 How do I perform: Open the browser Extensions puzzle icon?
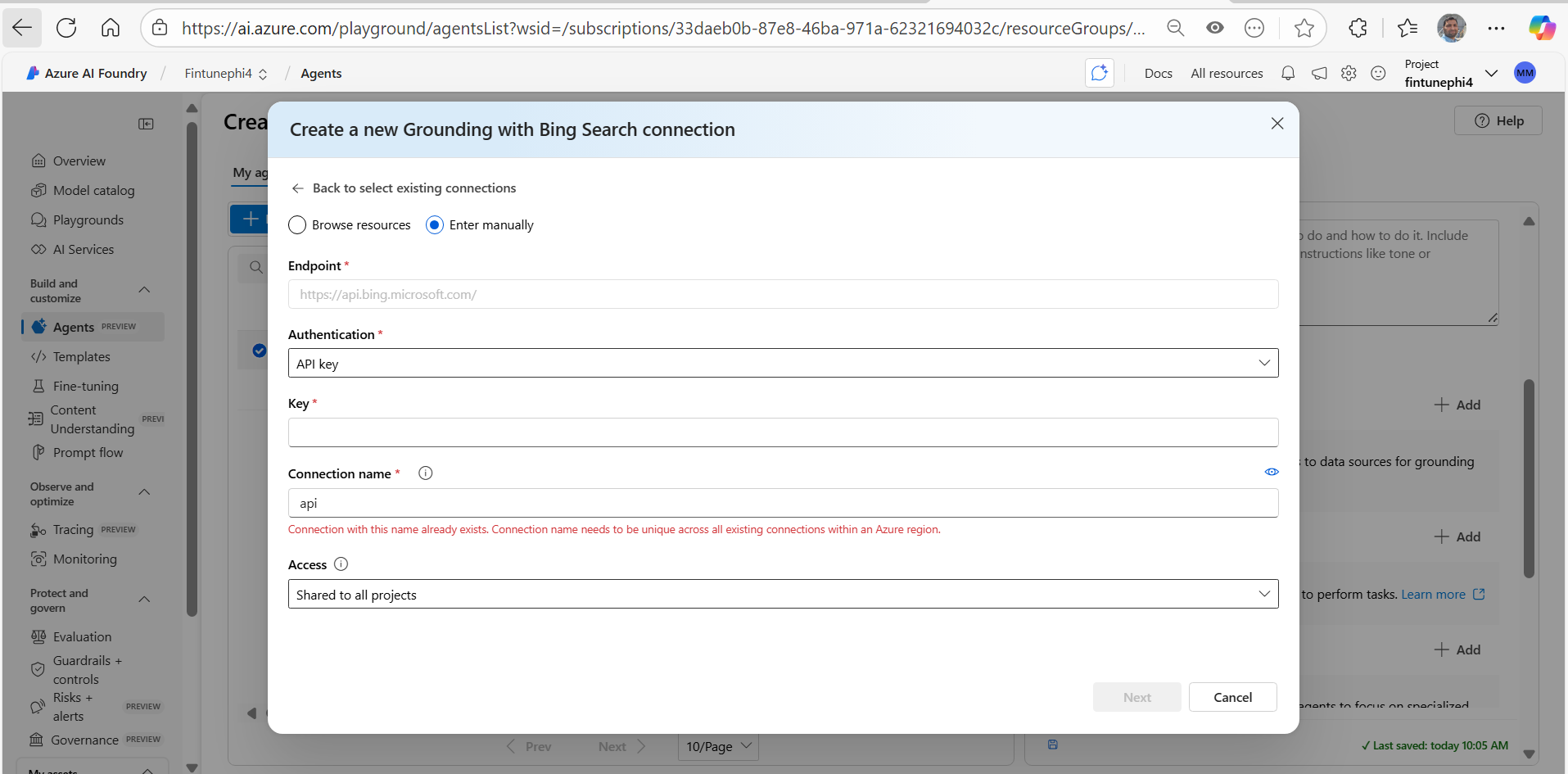coord(1358,28)
